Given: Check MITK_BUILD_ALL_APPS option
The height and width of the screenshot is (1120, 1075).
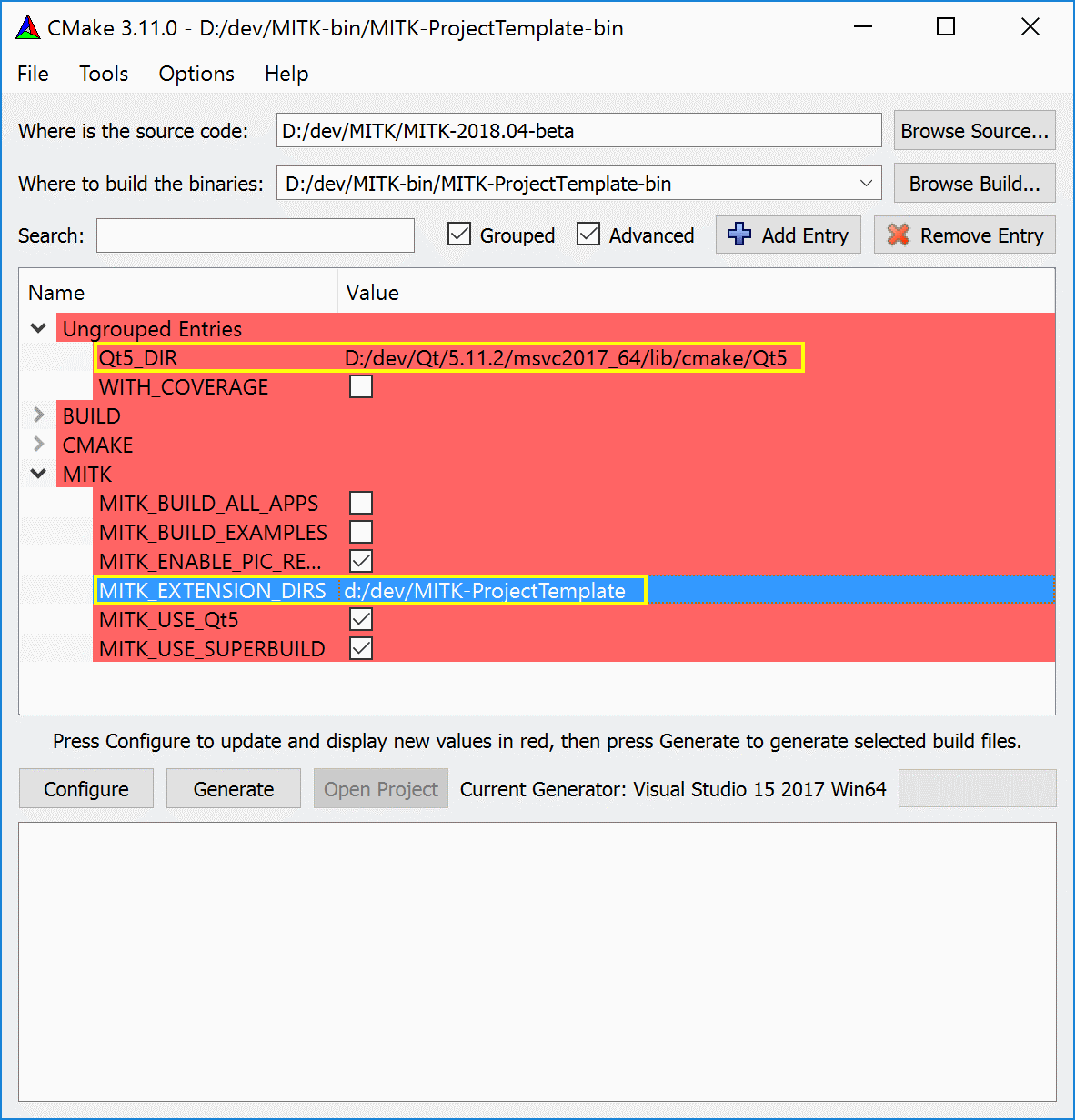Looking at the screenshot, I should point(361,504).
